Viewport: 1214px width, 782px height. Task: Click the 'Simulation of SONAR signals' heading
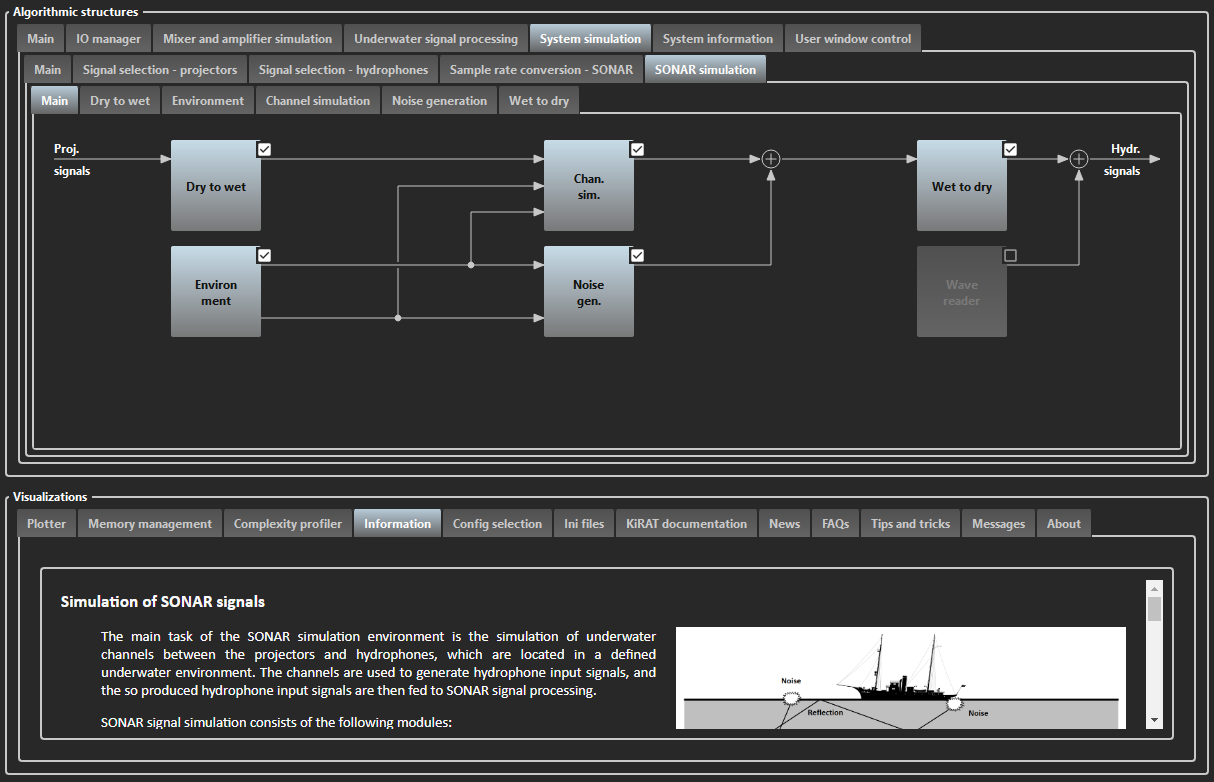pos(163,602)
